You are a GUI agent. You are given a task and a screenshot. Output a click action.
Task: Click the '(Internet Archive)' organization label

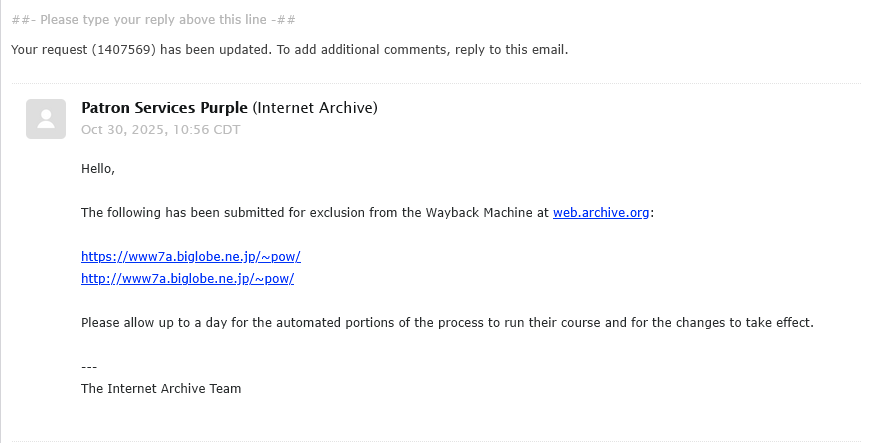(x=315, y=108)
